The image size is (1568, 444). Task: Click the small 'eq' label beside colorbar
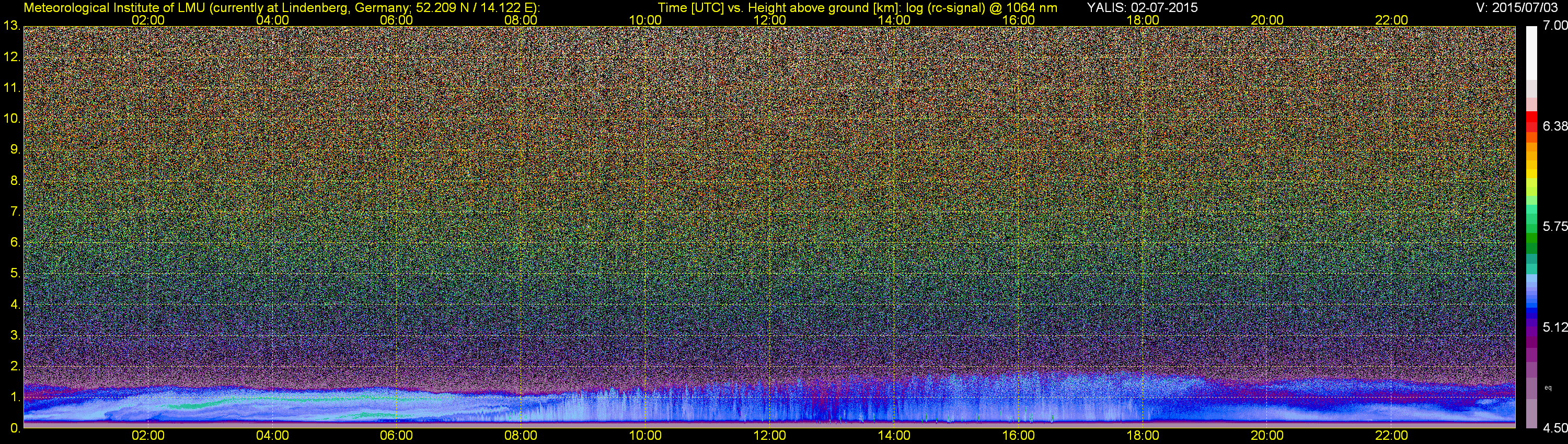click(x=1549, y=388)
